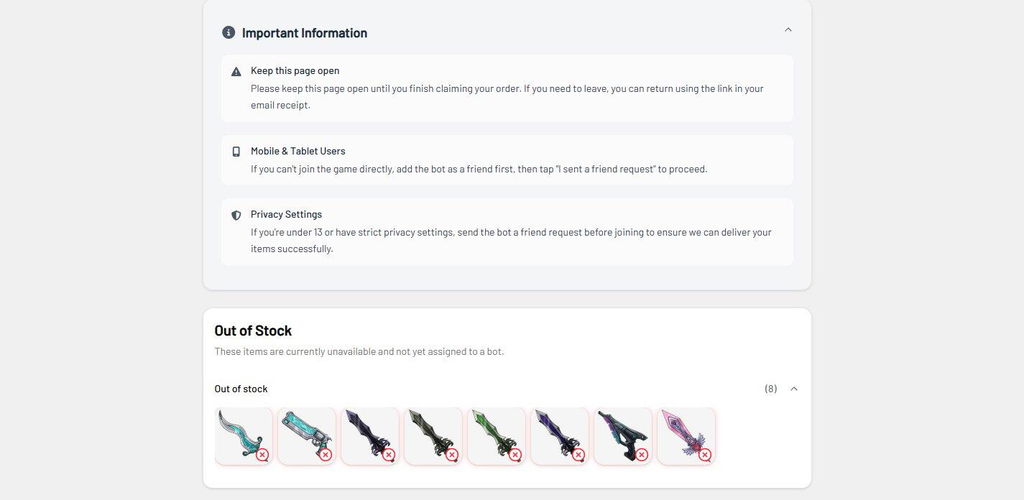Image resolution: width=1024 pixels, height=500 pixels.
Task: Click the Keep this page open notice
Action: (507, 88)
